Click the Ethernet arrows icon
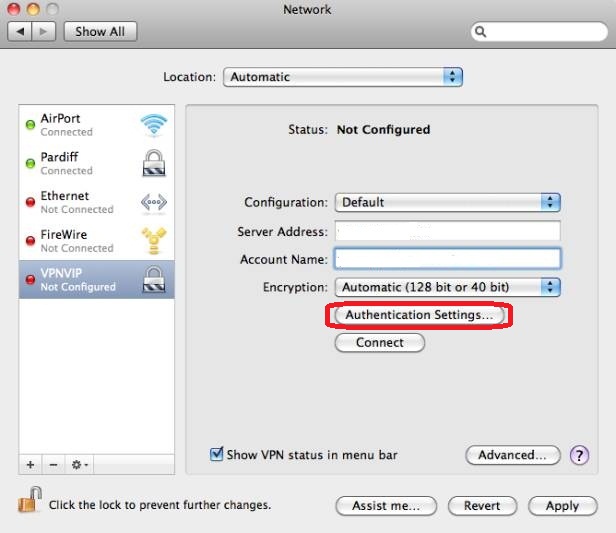 point(153,203)
